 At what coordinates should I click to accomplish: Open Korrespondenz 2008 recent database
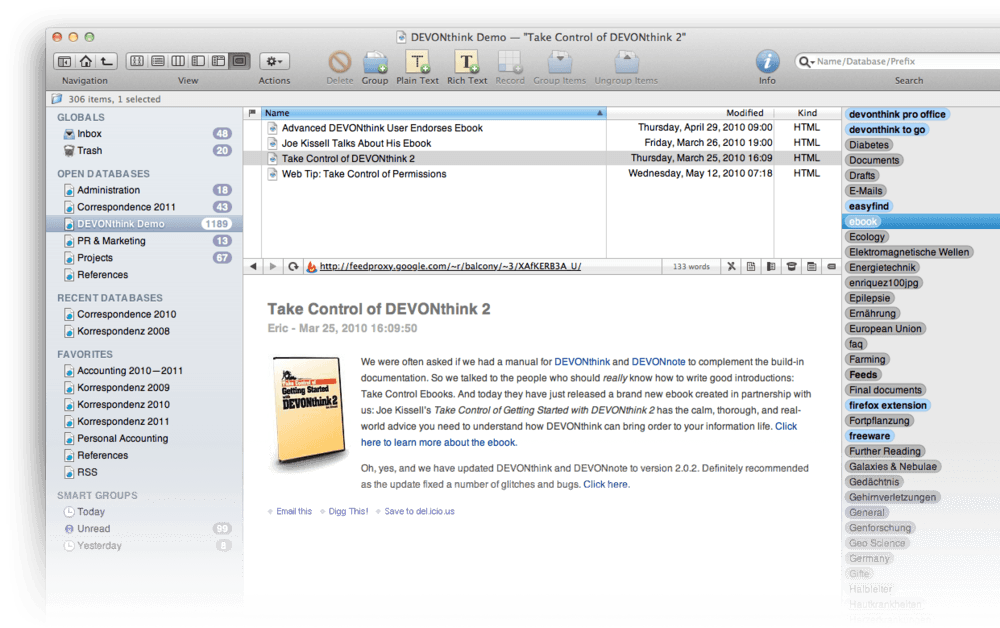[145, 332]
